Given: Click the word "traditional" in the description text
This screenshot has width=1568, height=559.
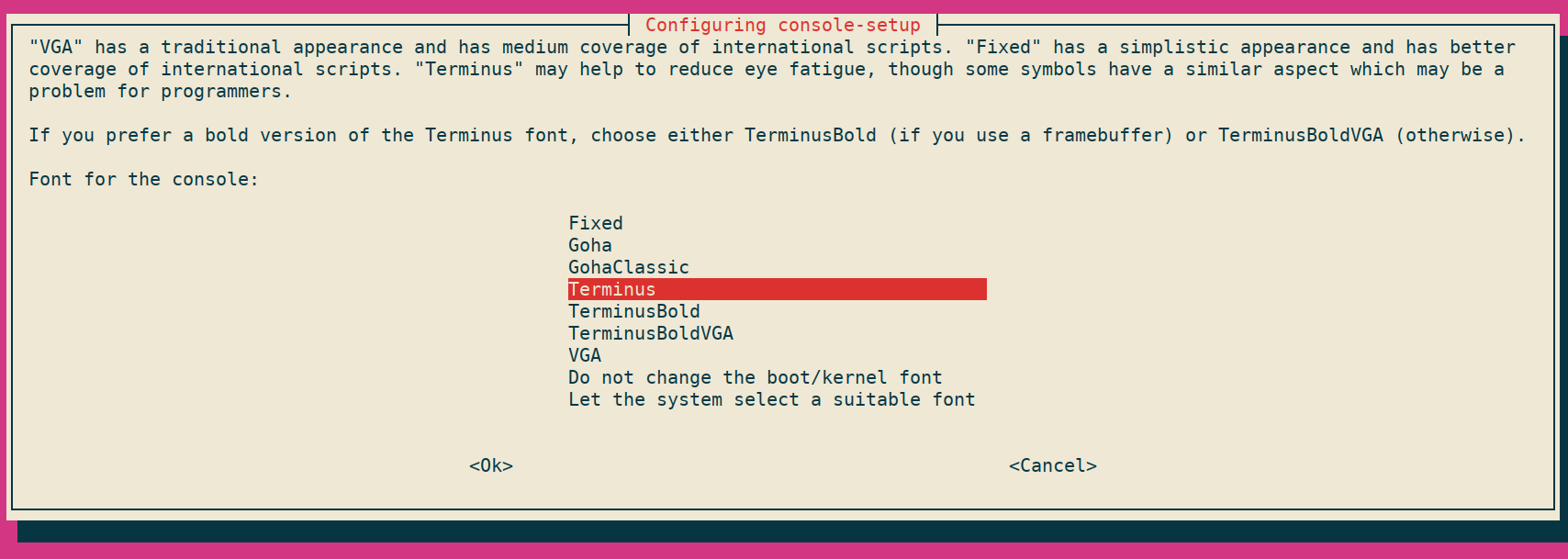Looking at the screenshot, I should click(220, 47).
